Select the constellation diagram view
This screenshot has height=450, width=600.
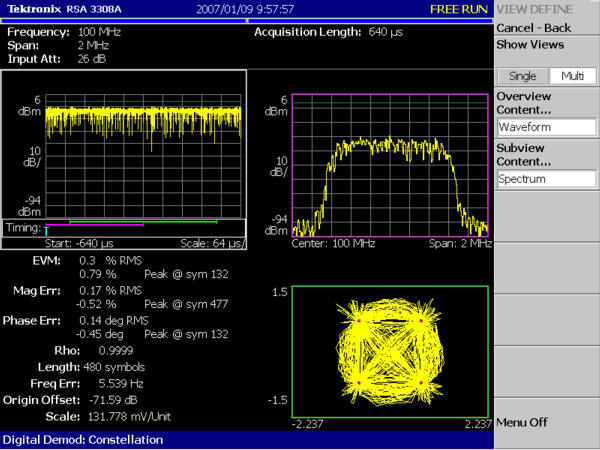[x=390, y=350]
